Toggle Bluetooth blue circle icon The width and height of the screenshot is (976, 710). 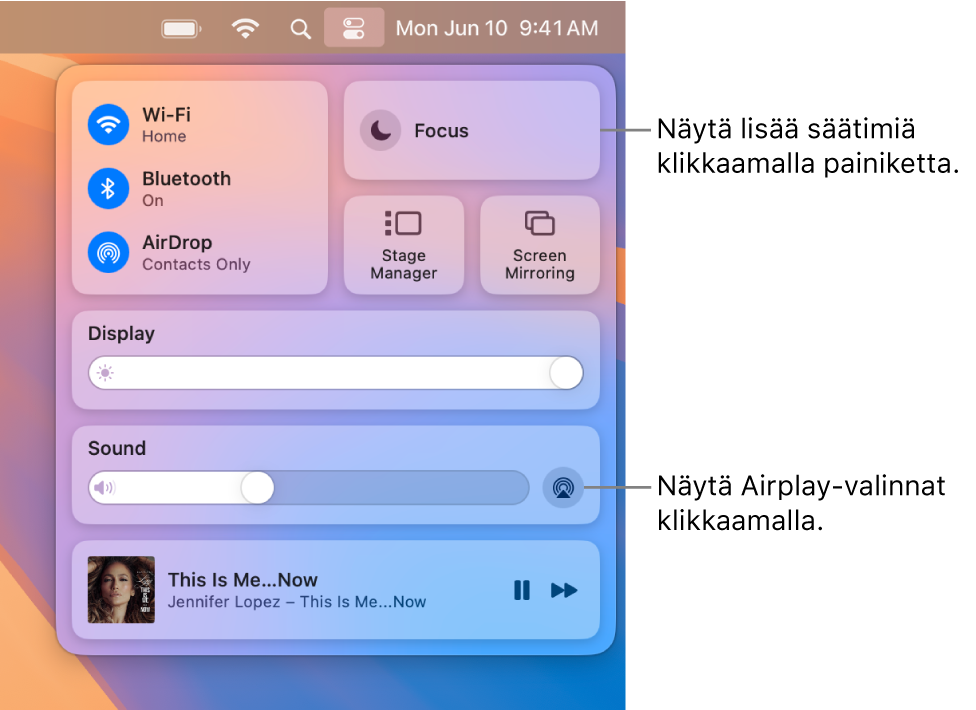[108, 188]
